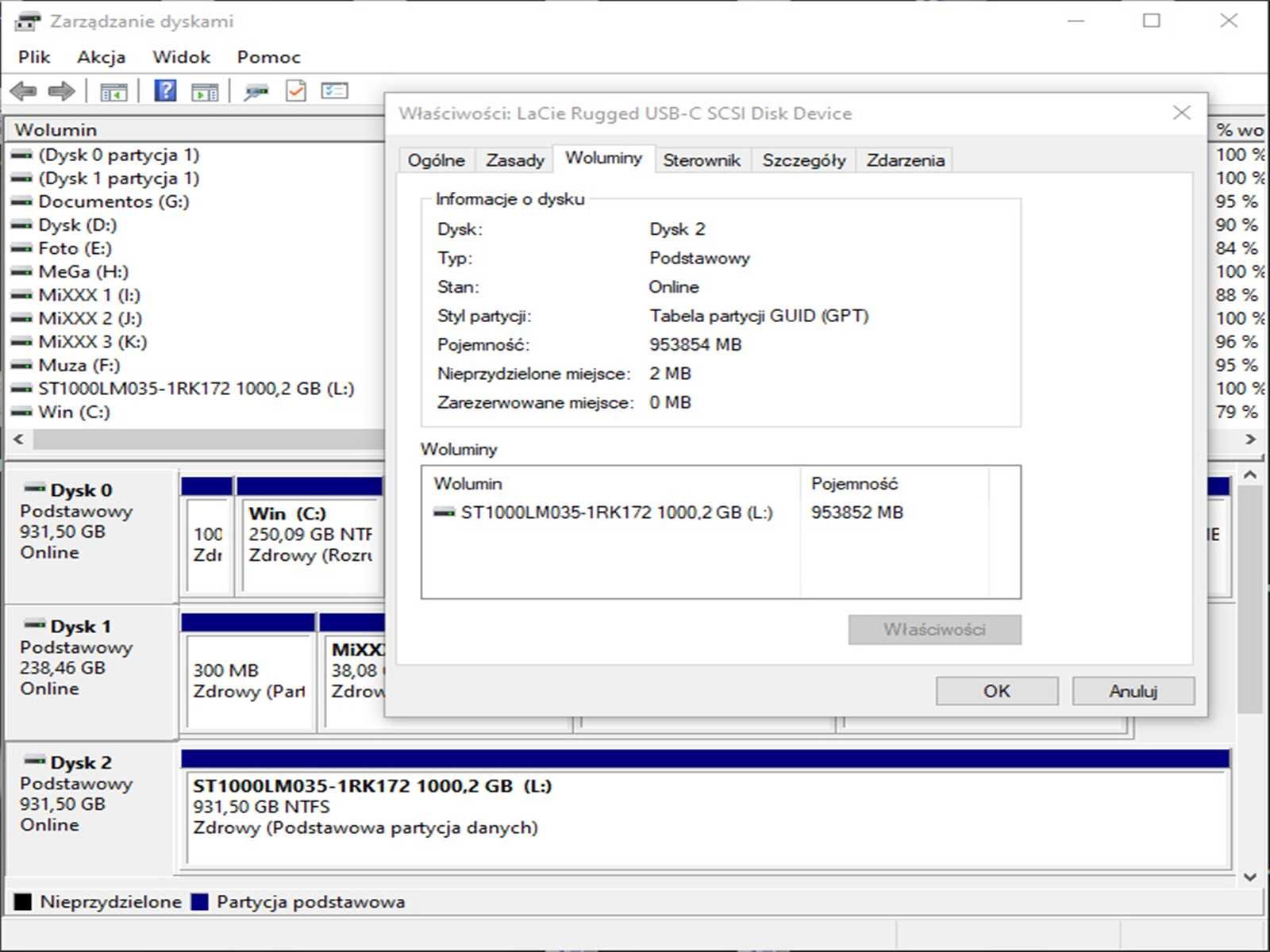Select MiXXX 1 (I:) volume row
The height and width of the screenshot is (952, 1270).
(x=196, y=295)
